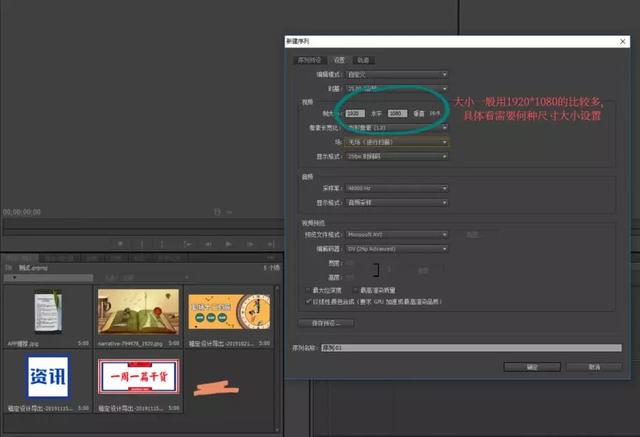640x437 pixels.
Task: Click the step forward one frame icon
Action: [x=250, y=244]
